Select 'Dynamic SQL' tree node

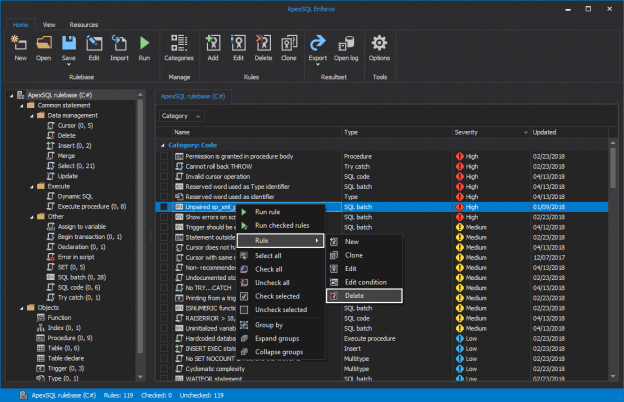(75, 196)
